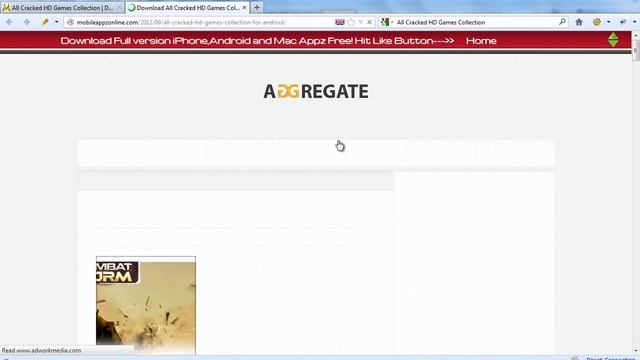The height and width of the screenshot is (360, 640).
Task: Click the site identity globe icon in address bar
Action: coord(70,22)
